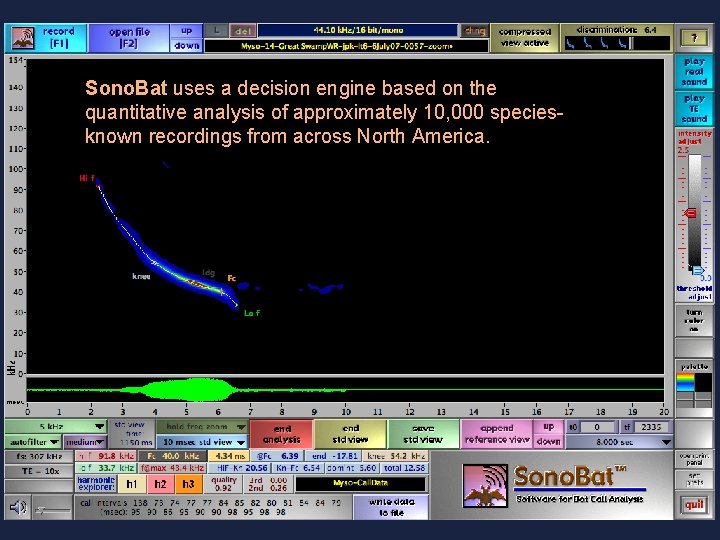720x540 pixels.
Task: Click the append reference view button
Action: pyautogui.click(x=496, y=434)
